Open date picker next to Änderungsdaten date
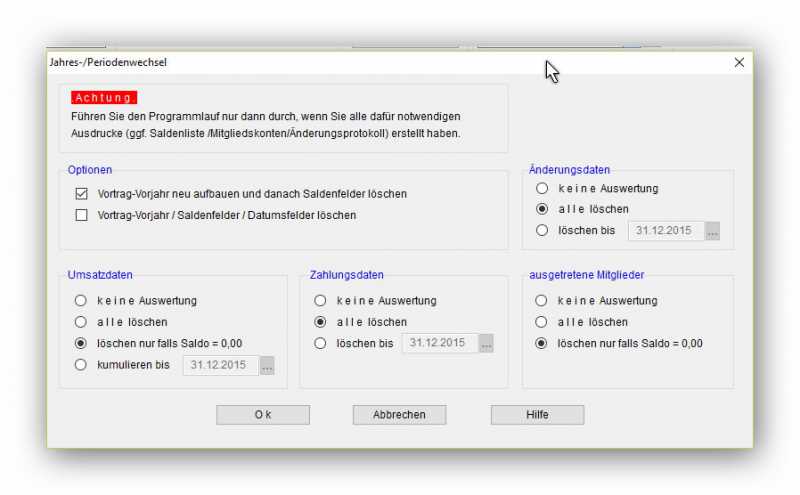This screenshot has height=495, width=800. [x=712, y=231]
